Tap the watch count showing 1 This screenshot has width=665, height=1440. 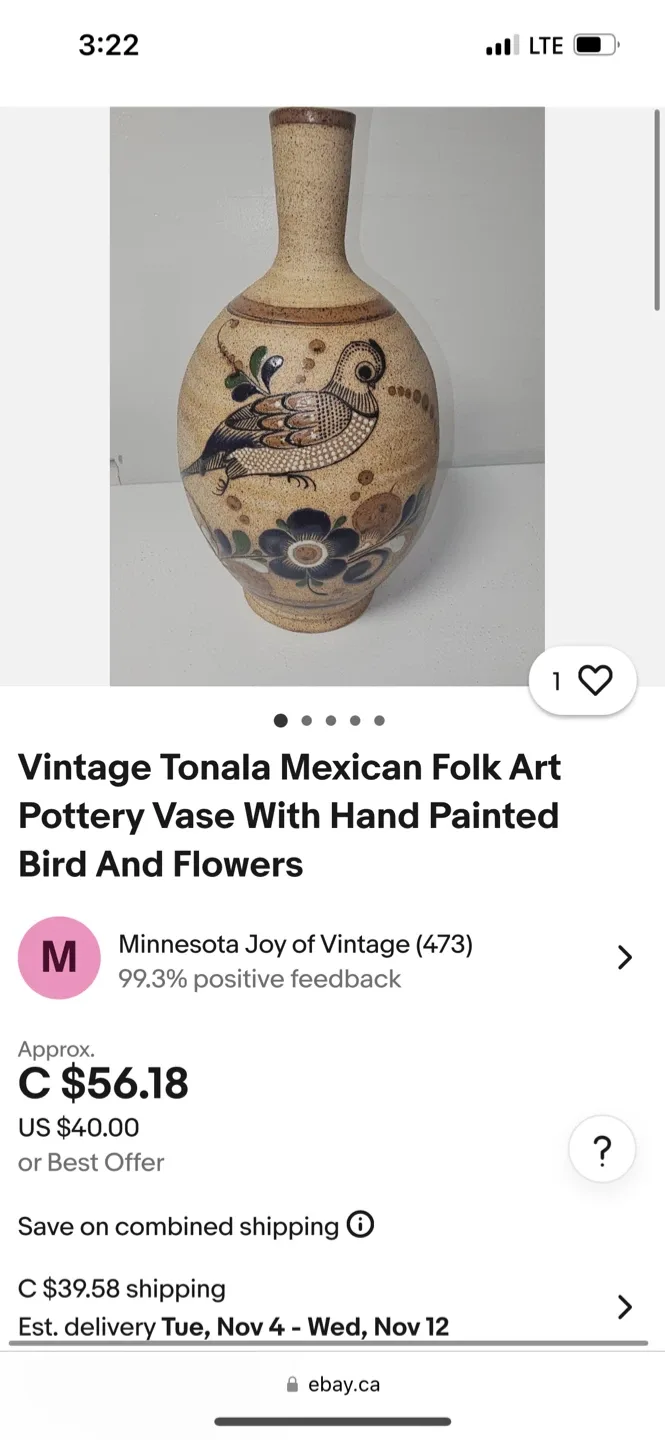point(556,680)
